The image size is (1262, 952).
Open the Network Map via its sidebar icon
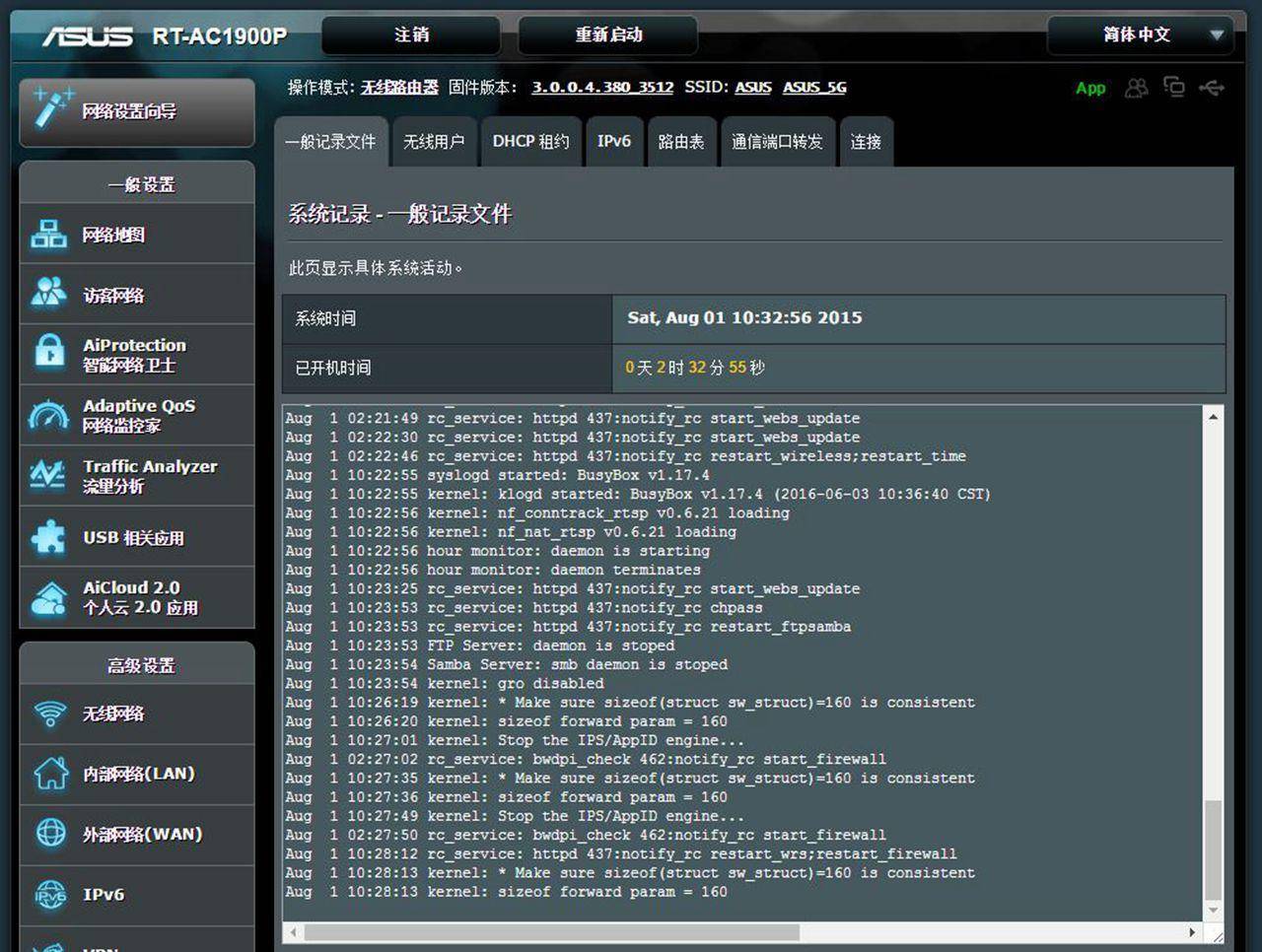click(50, 235)
